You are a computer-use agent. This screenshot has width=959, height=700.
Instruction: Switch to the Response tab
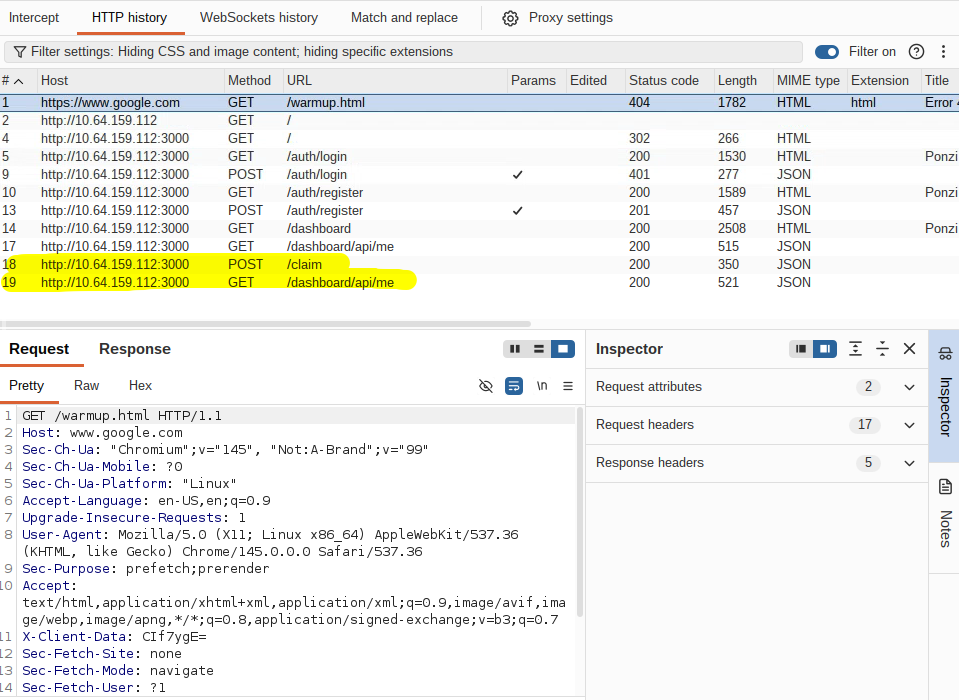[135, 349]
